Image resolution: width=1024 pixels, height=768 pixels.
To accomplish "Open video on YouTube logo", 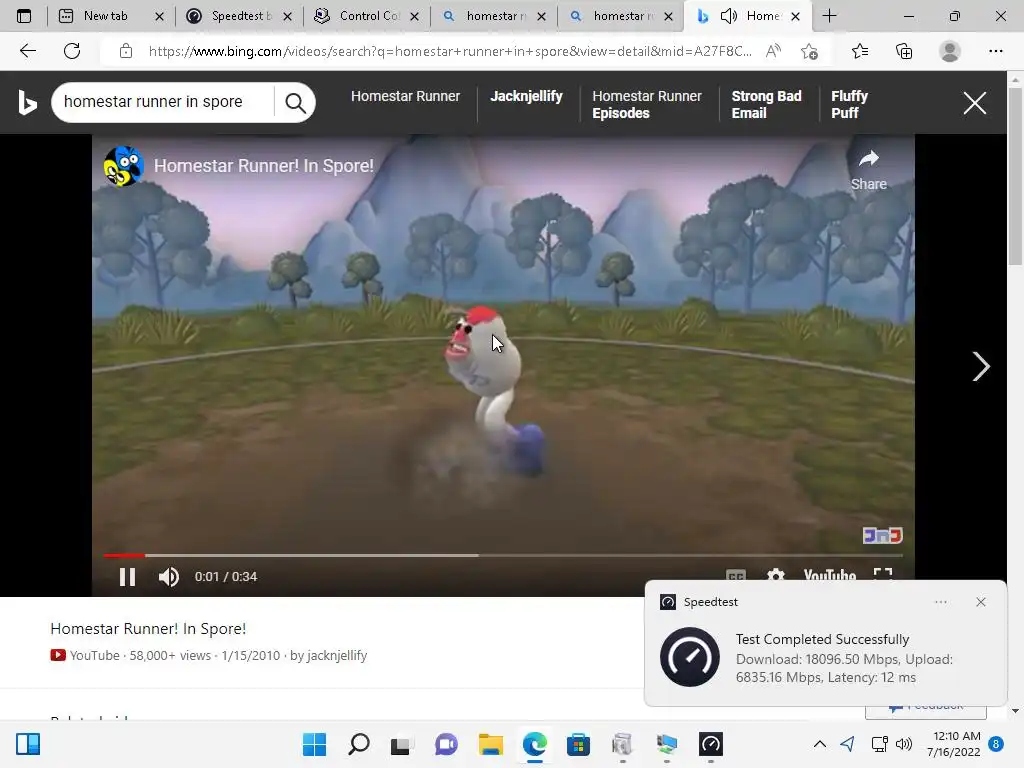I will (829, 575).
